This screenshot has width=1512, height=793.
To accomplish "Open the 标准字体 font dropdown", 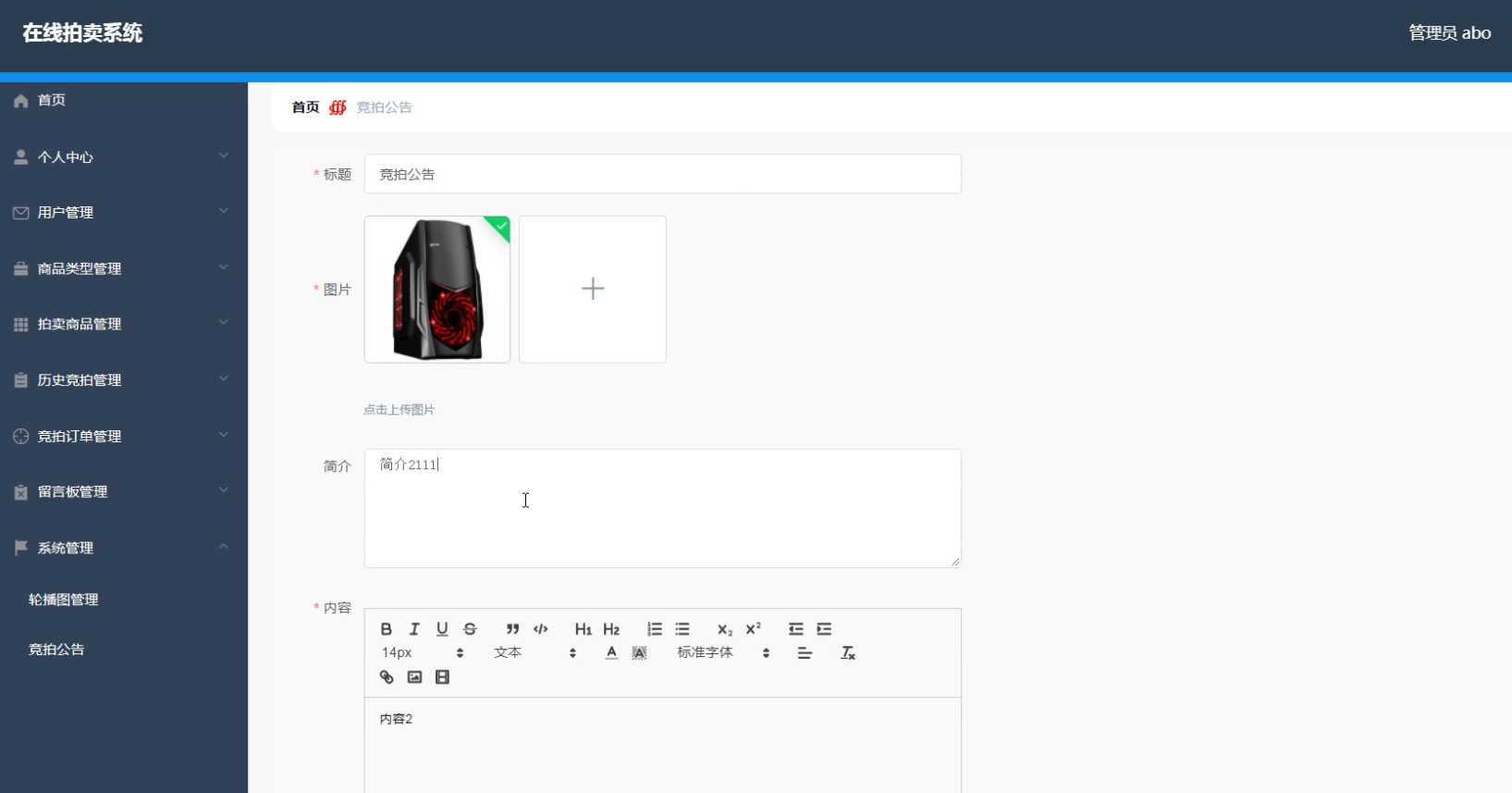I will tap(723, 653).
